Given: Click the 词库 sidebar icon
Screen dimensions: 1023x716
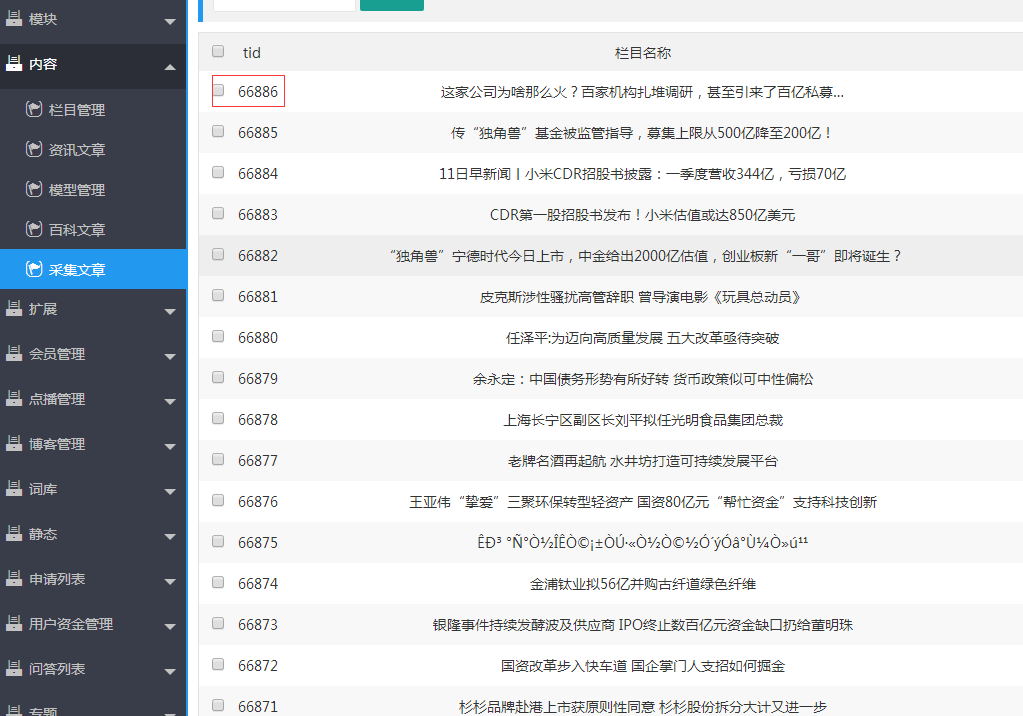Looking at the screenshot, I should tap(14, 488).
